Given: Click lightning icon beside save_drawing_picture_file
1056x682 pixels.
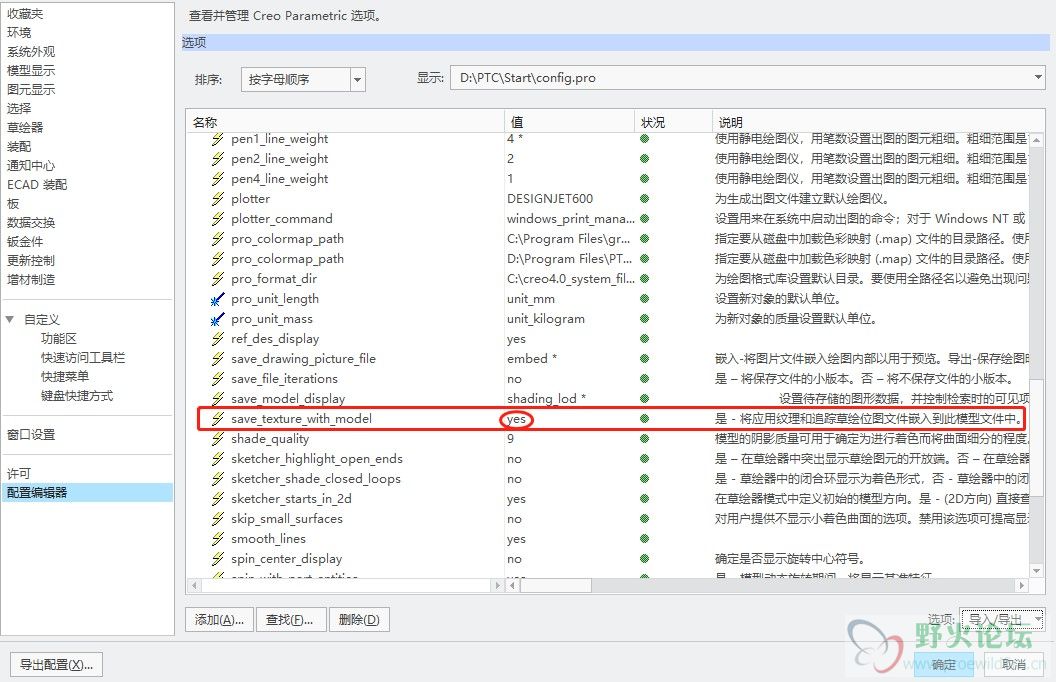Looking at the screenshot, I should point(218,359).
